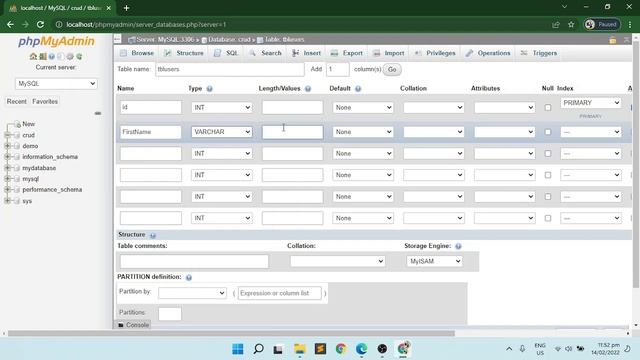This screenshot has height=360, width=640.
Task: Click help icon next to Length/Values header
Action: (308, 89)
